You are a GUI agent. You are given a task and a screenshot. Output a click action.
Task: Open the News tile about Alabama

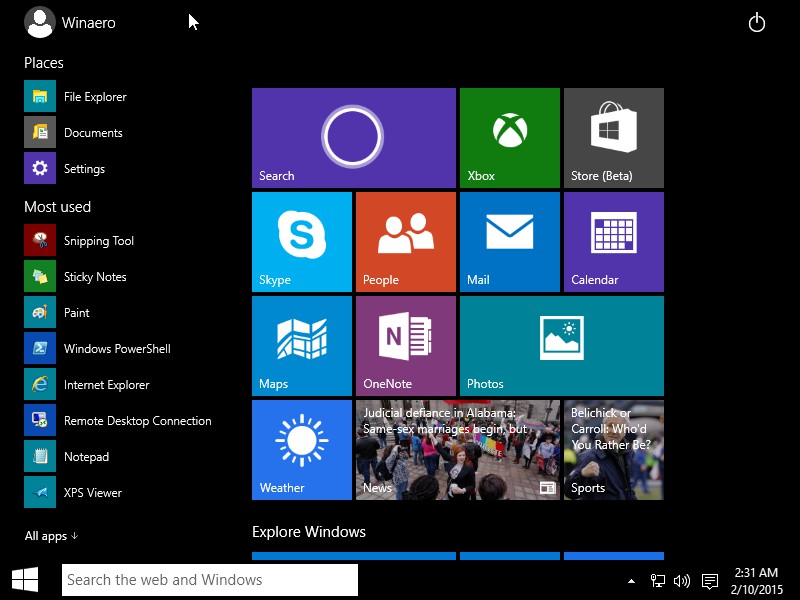(458, 450)
